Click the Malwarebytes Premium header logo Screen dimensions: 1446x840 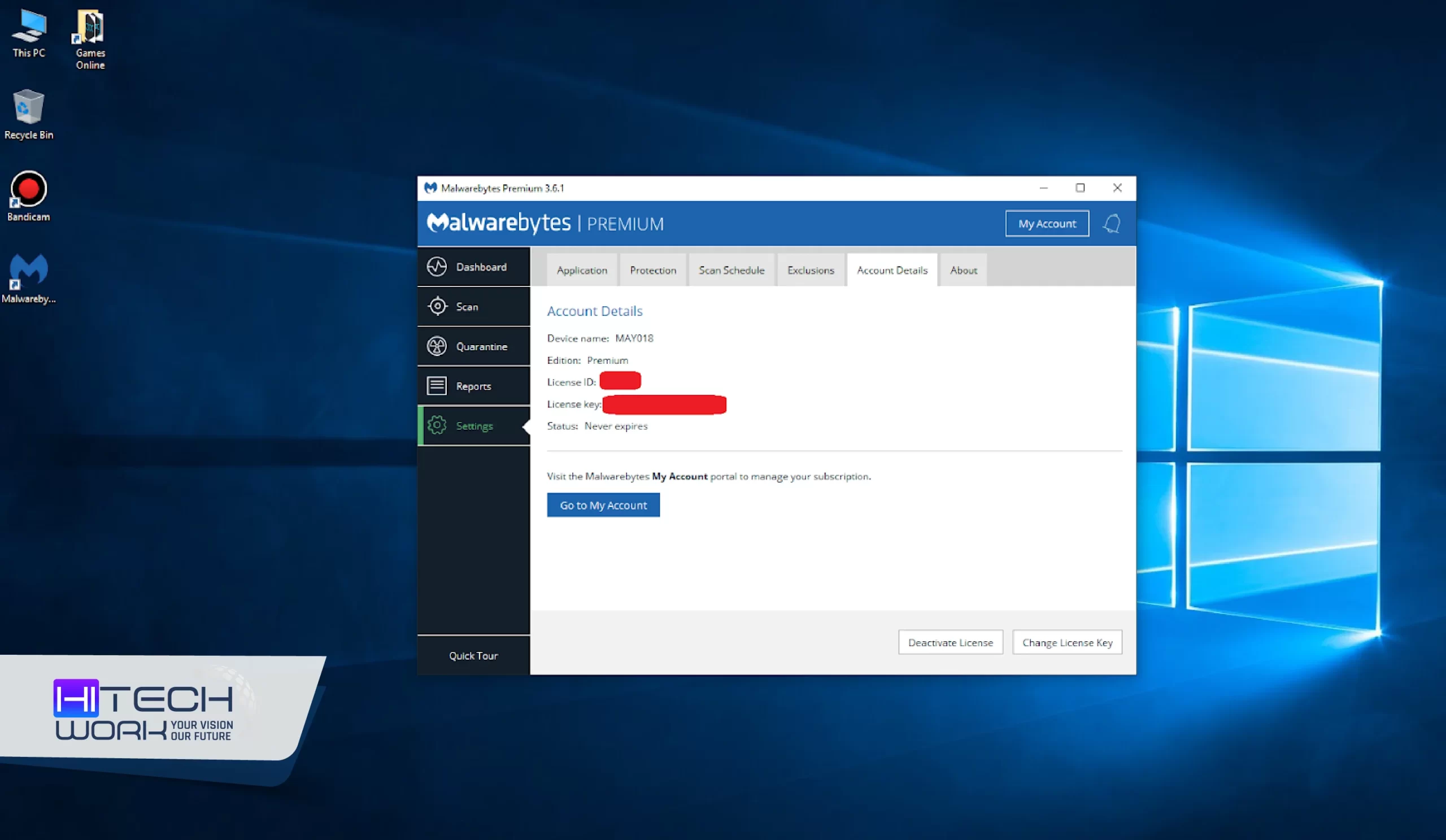(545, 223)
